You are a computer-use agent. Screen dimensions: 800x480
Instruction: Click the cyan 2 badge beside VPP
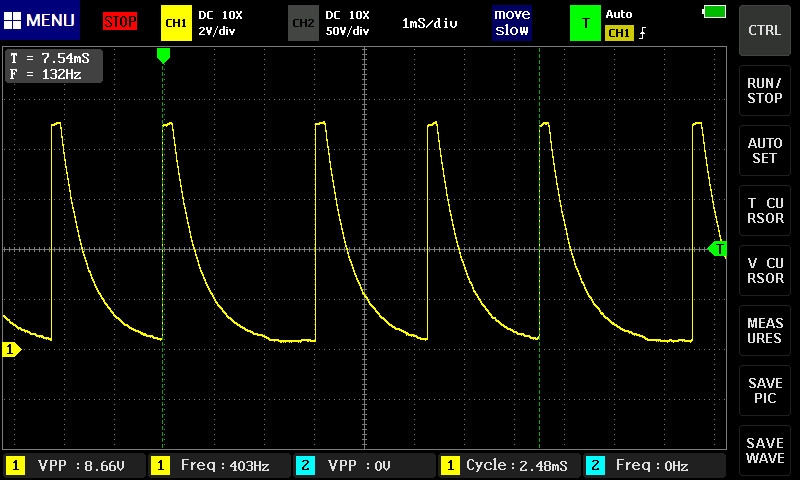coord(305,465)
